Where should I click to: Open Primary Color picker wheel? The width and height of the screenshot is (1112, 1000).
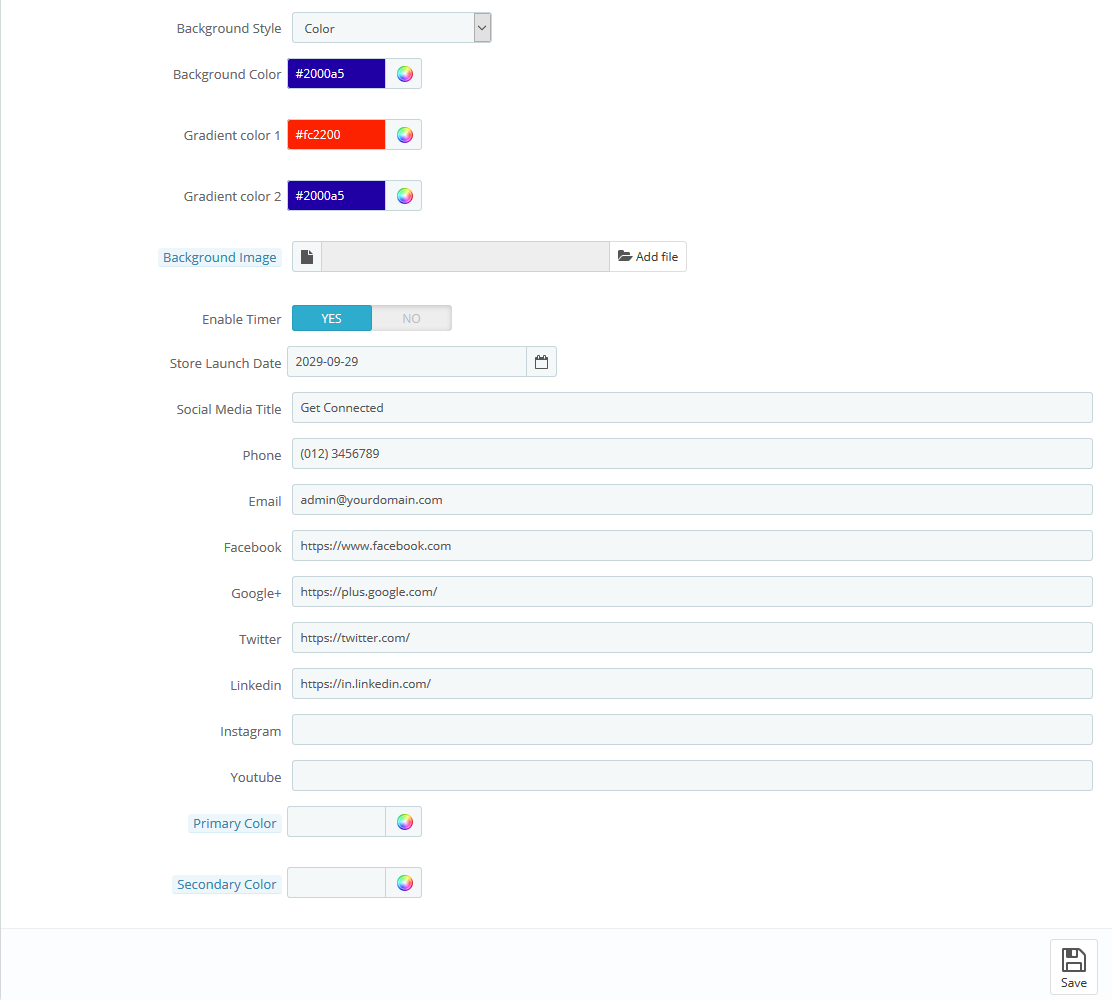404,822
